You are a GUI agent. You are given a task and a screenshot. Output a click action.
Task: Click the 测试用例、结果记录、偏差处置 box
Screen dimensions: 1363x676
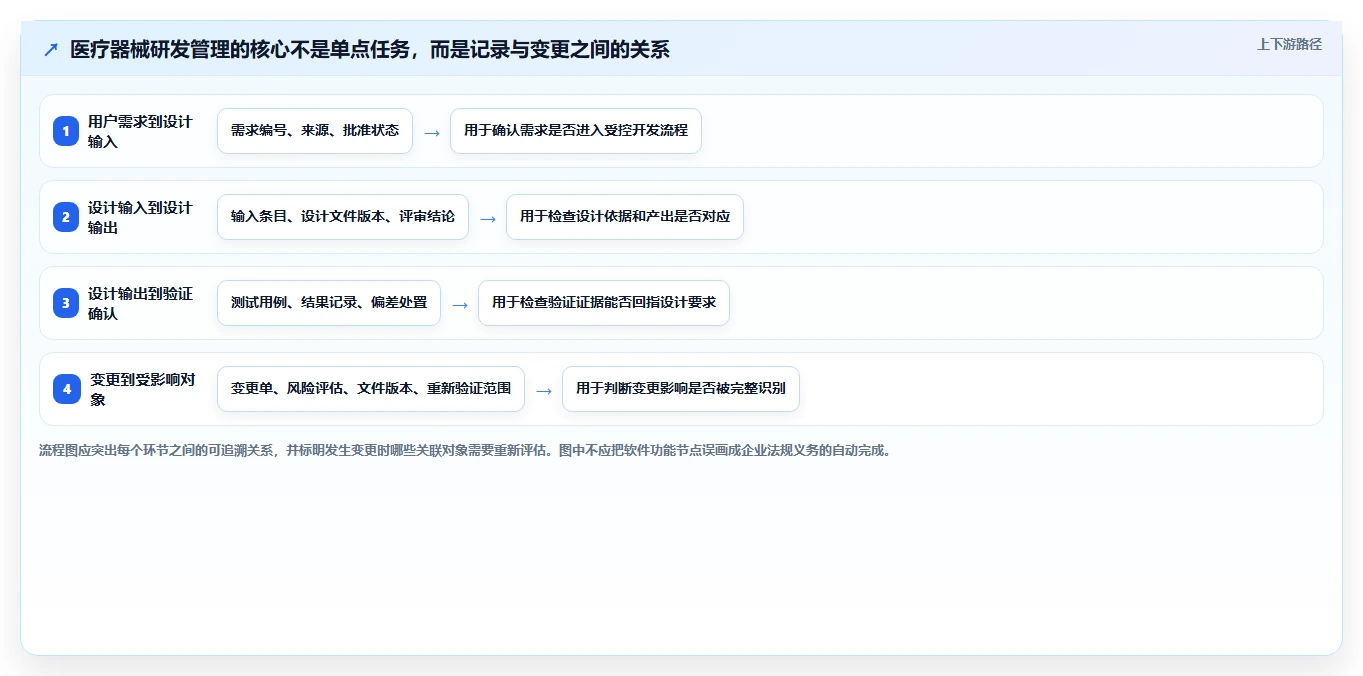click(x=329, y=303)
